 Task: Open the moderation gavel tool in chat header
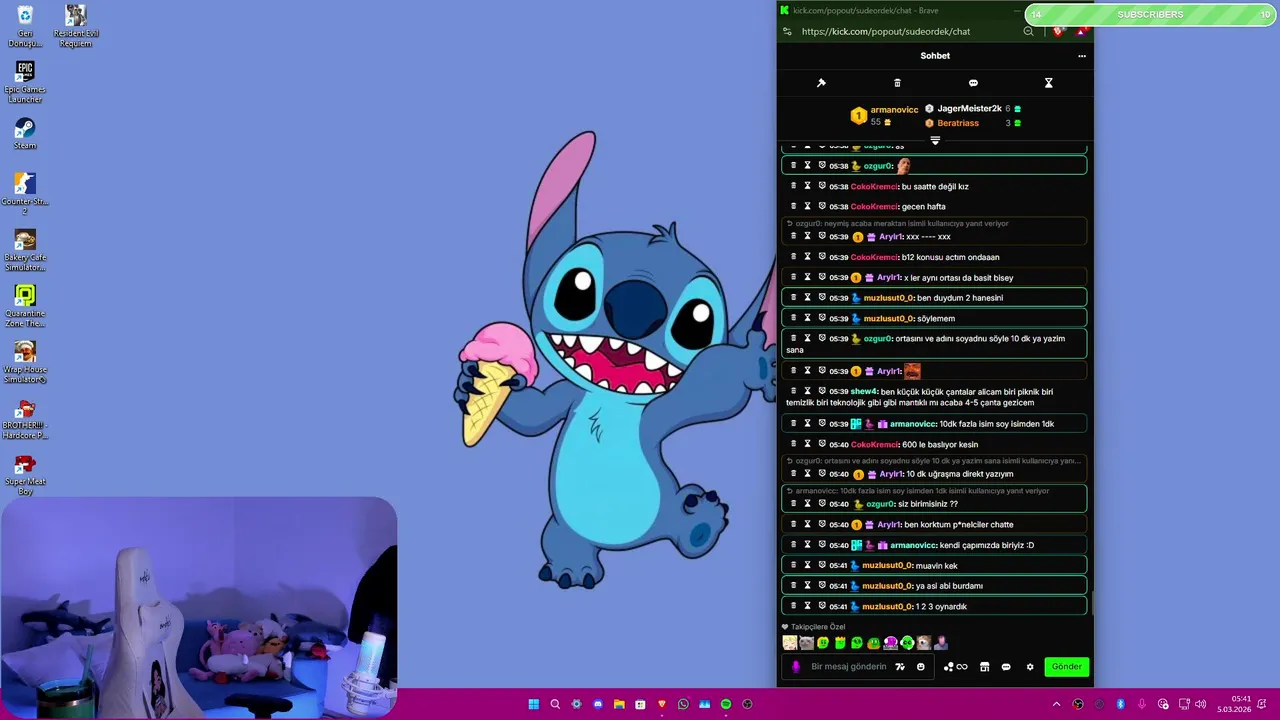(x=821, y=83)
